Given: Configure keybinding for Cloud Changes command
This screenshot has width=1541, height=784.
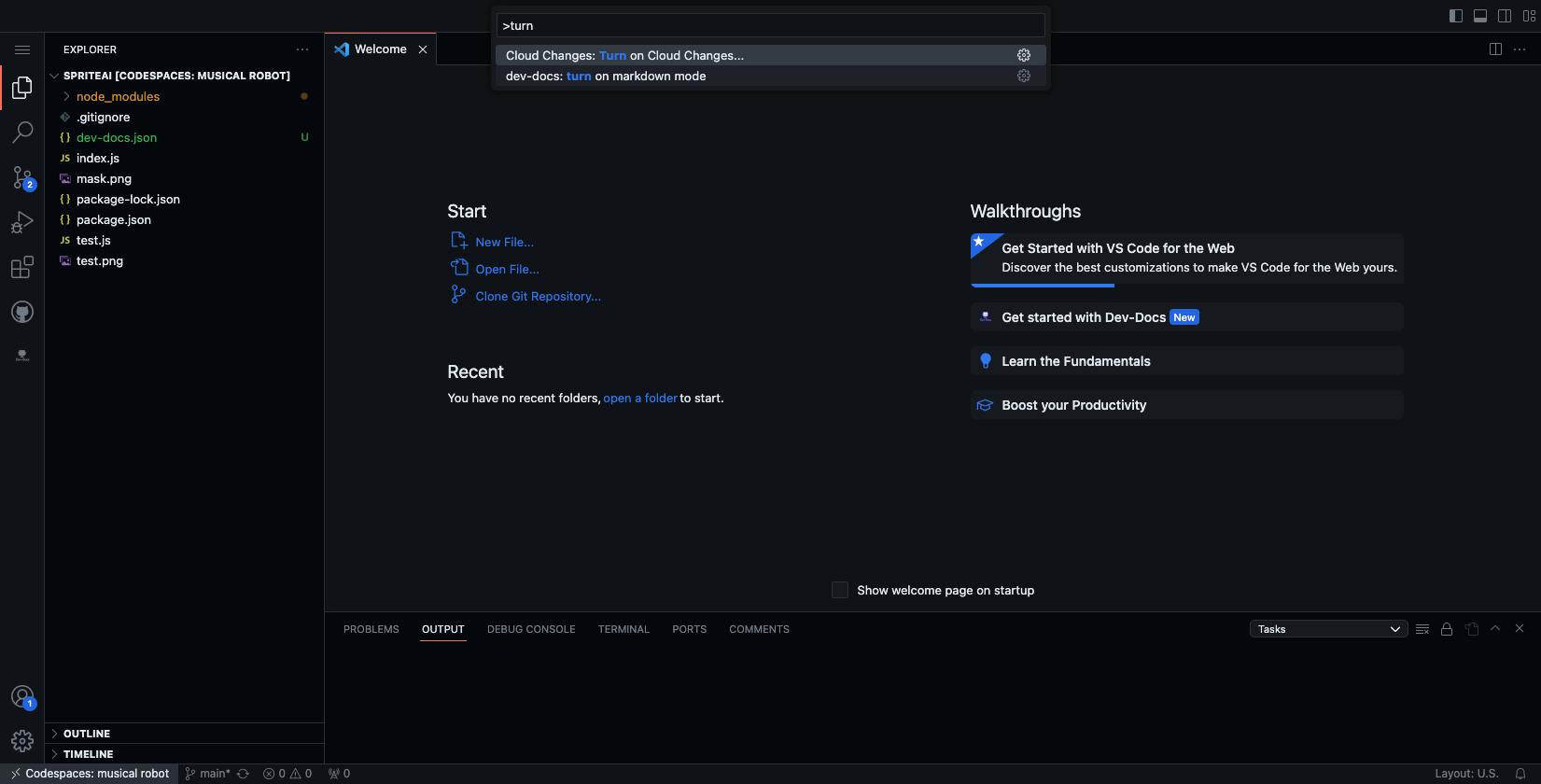Looking at the screenshot, I should [x=1024, y=56].
